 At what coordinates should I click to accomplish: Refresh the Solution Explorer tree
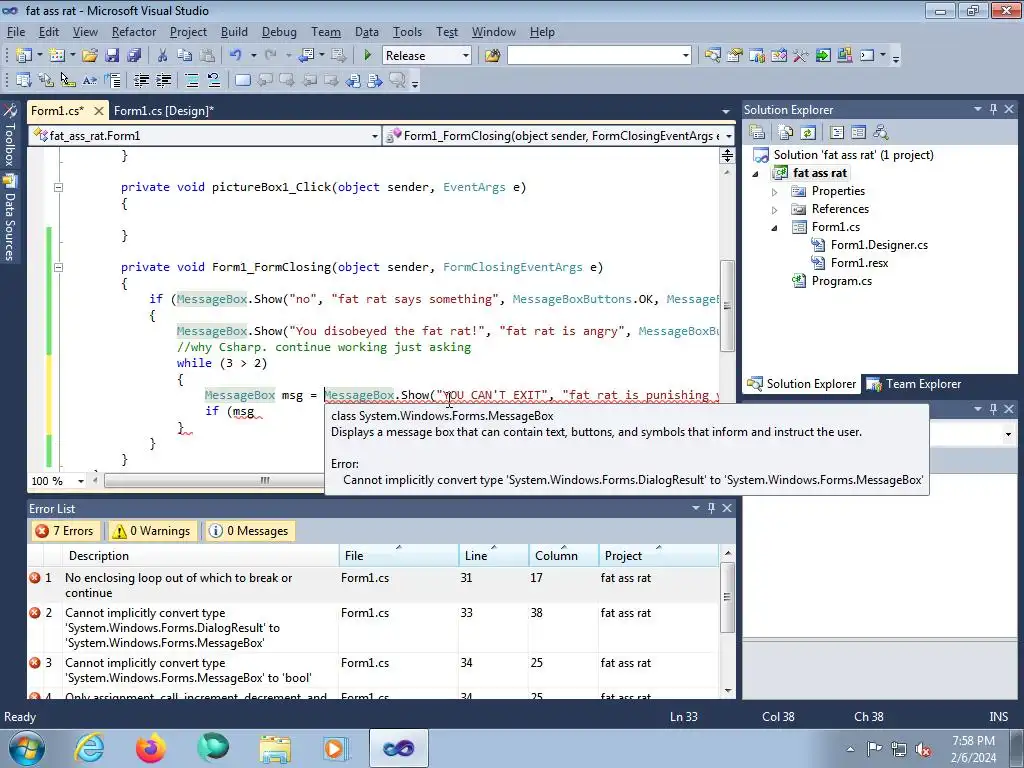[808, 133]
